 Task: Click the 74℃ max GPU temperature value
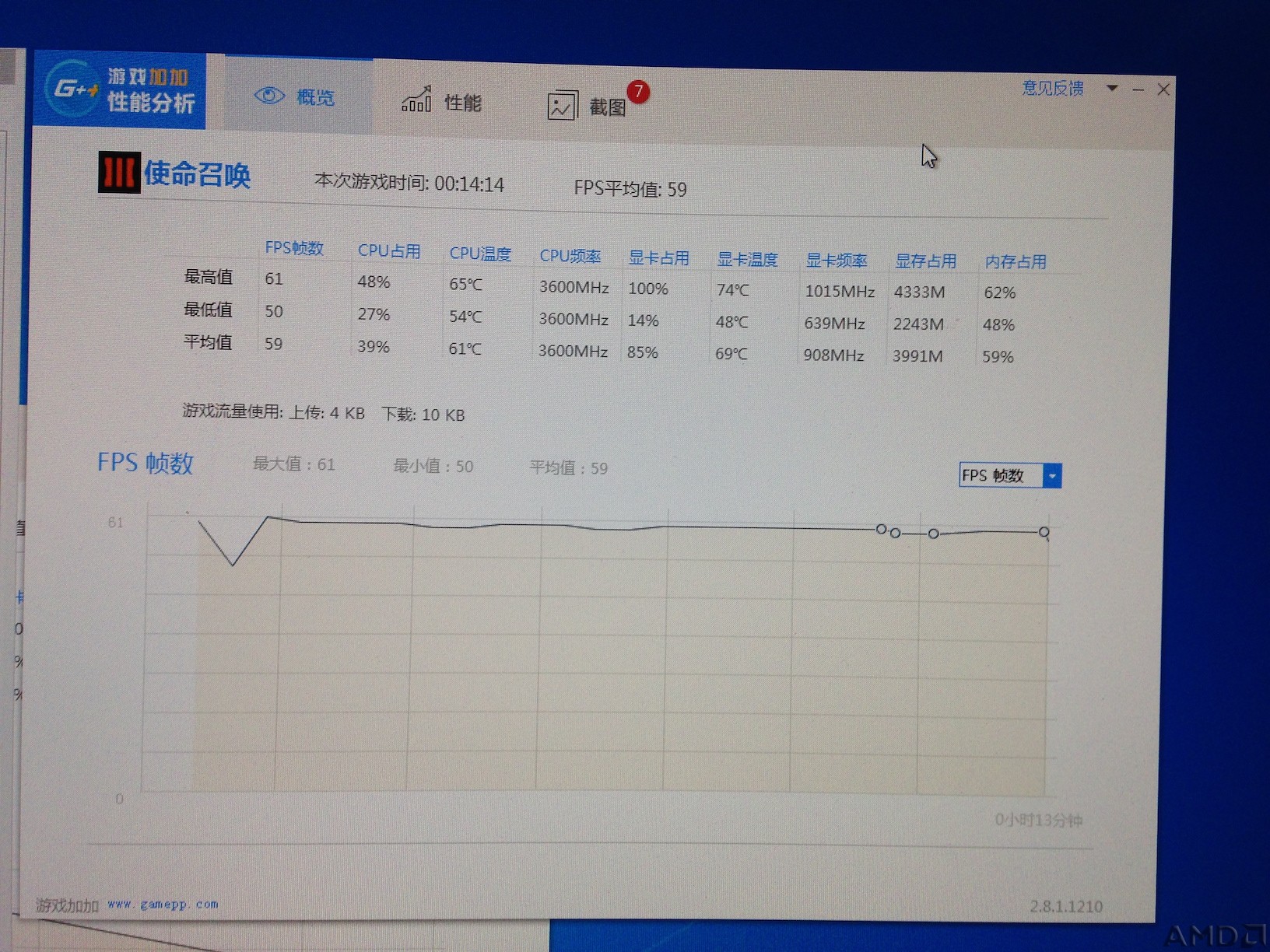[x=732, y=290]
